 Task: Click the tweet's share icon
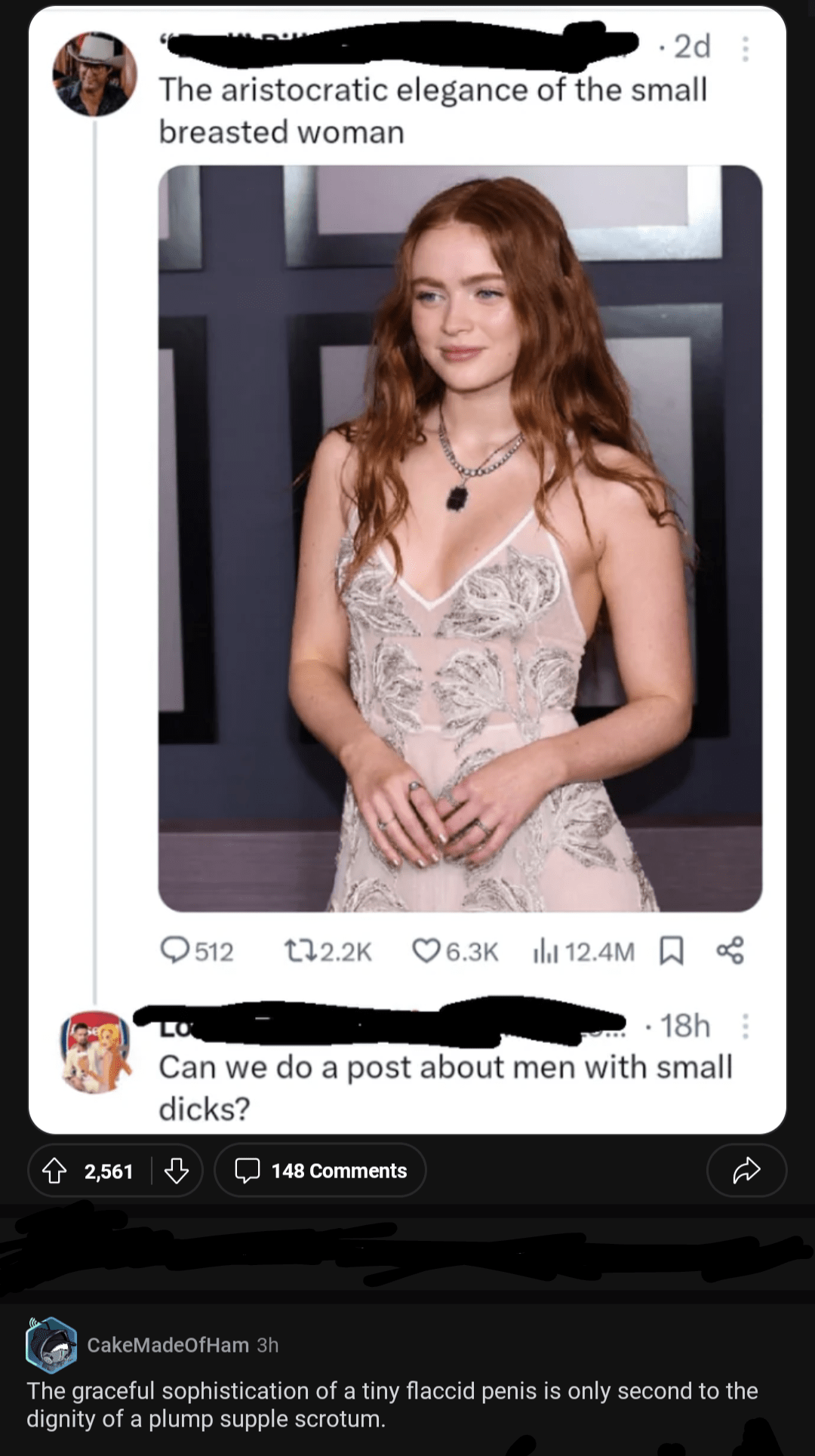730,950
